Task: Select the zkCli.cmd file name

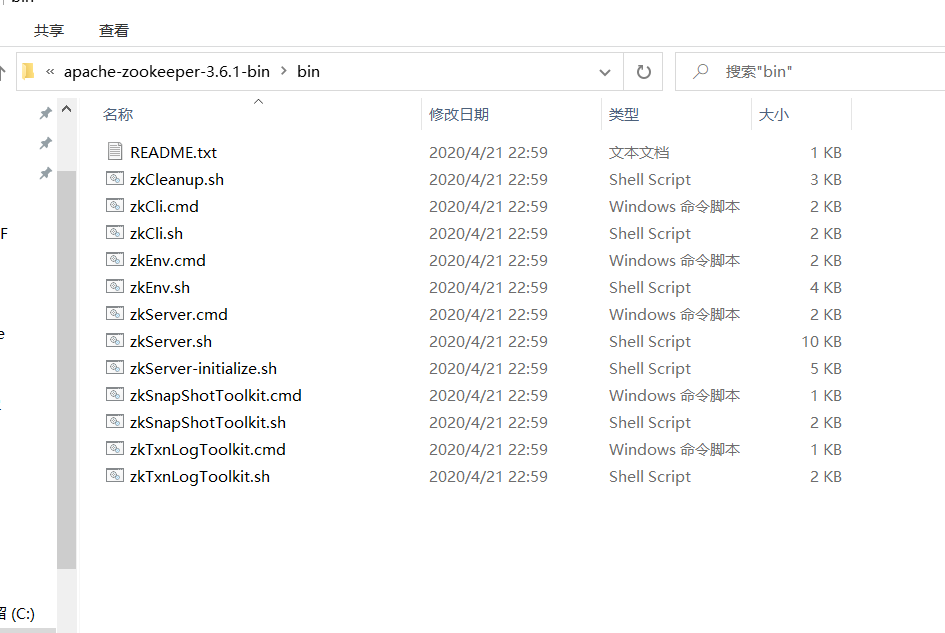Action: pyautogui.click(x=164, y=207)
